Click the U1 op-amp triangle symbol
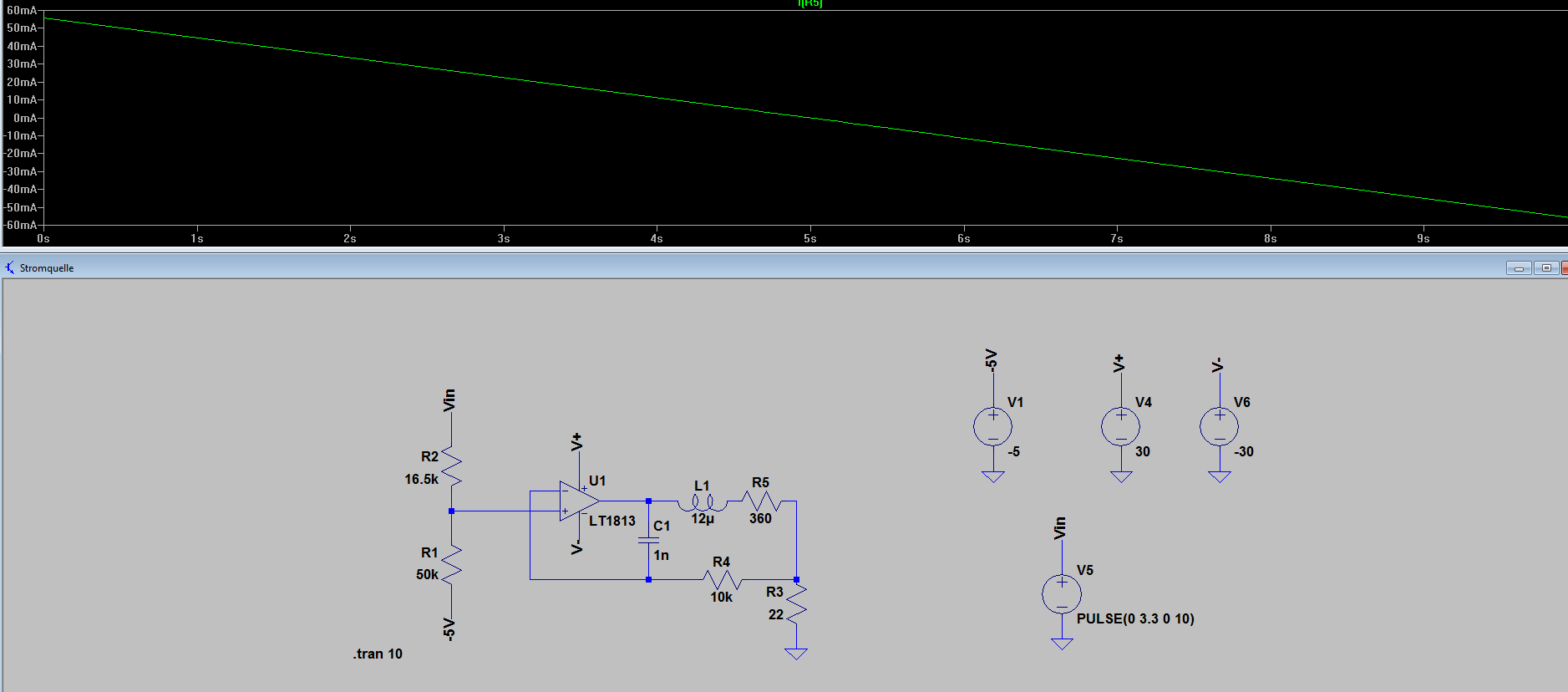The width and height of the screenshot is (1568, 692). (580, 501)
